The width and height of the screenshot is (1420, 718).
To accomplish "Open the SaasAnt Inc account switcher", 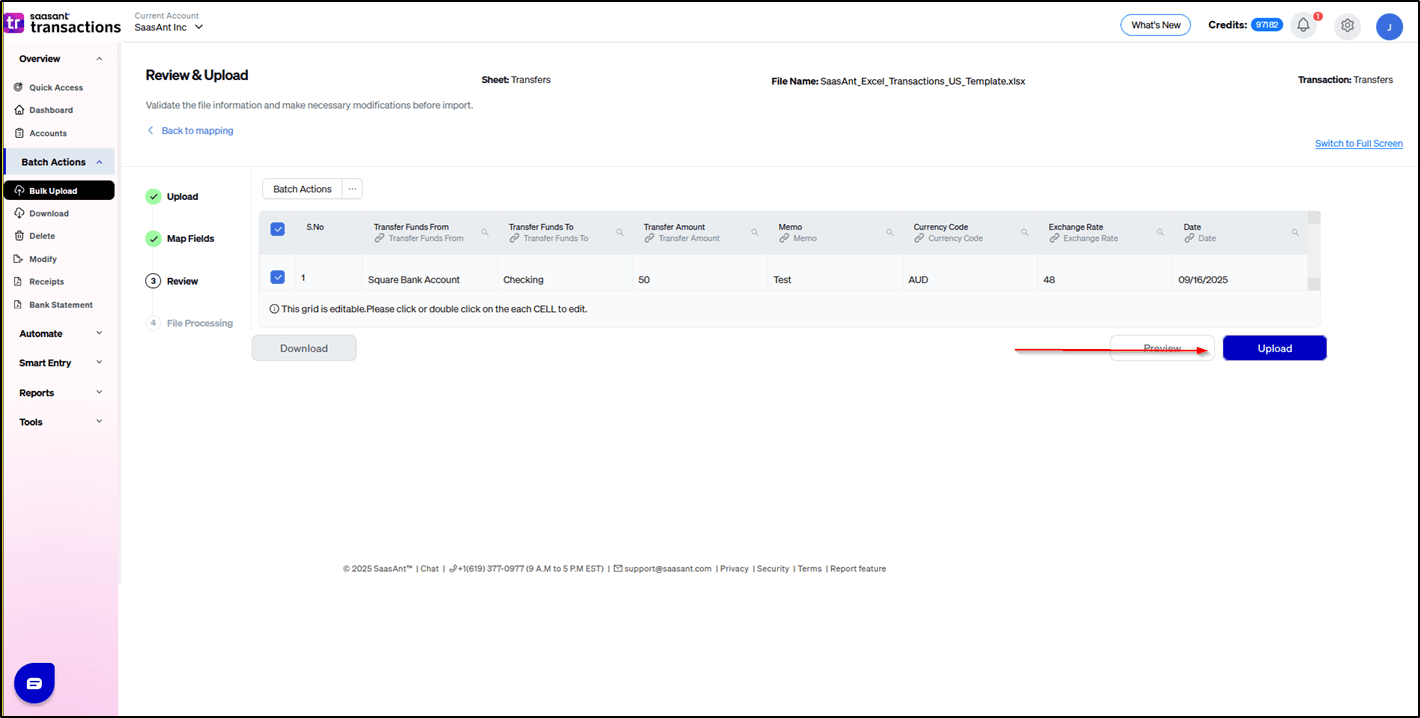I will [168, 27].
